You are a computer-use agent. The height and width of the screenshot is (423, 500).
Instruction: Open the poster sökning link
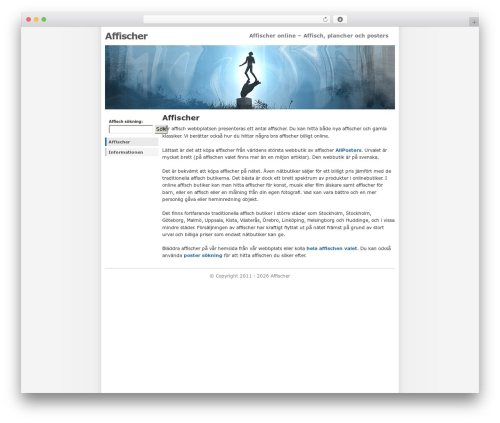pyautogui.click(x=203, y=255)
